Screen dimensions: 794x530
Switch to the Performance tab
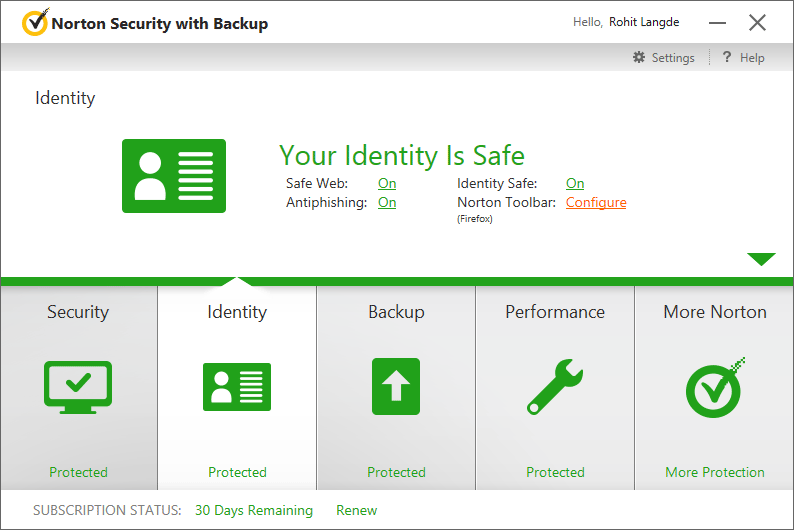tap(555, 312)
